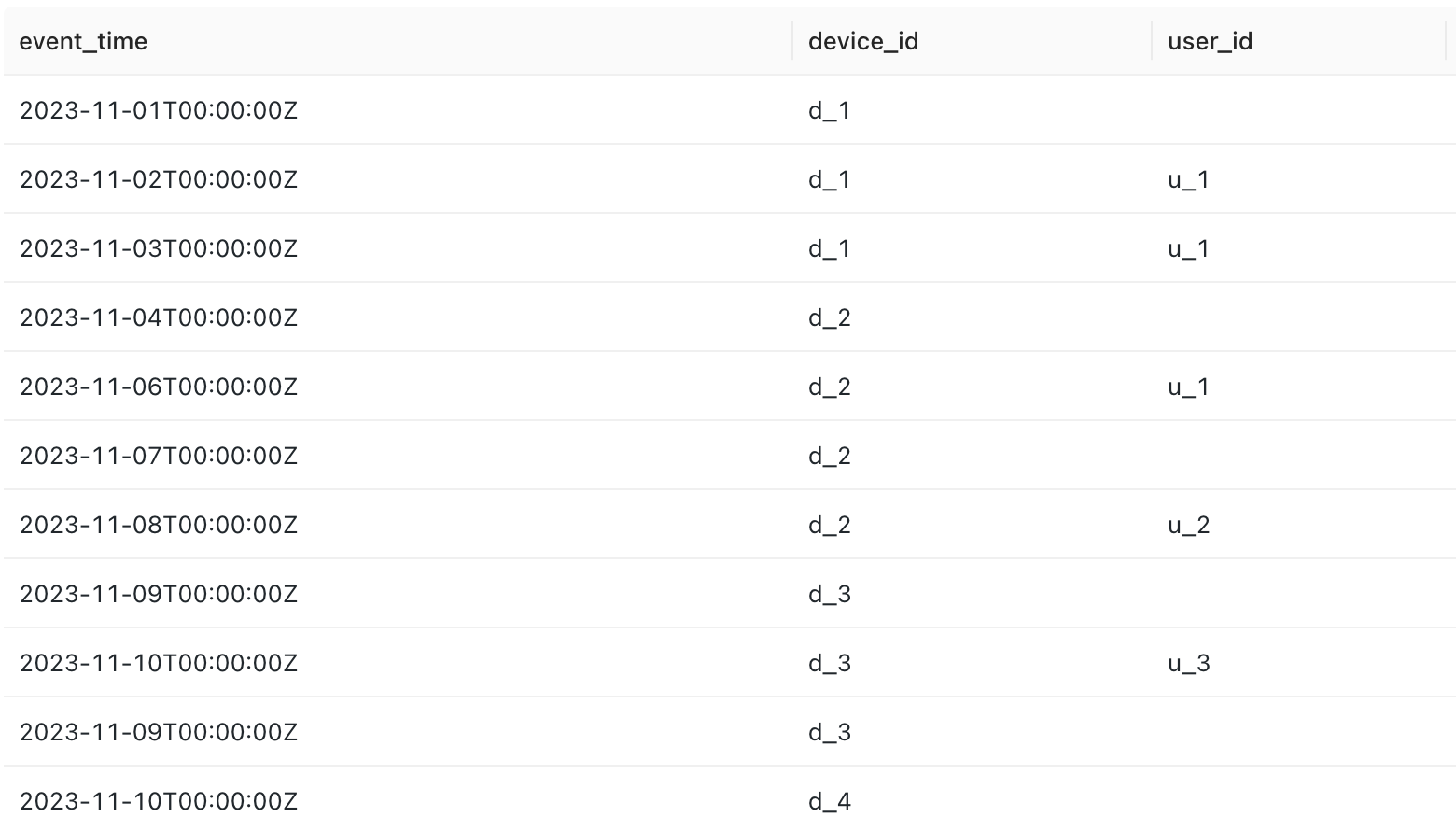Viewport: 1456px width, 831px height.
Task: Click the device_id column header
Action: pyautogui.click(x=863, y=41)
